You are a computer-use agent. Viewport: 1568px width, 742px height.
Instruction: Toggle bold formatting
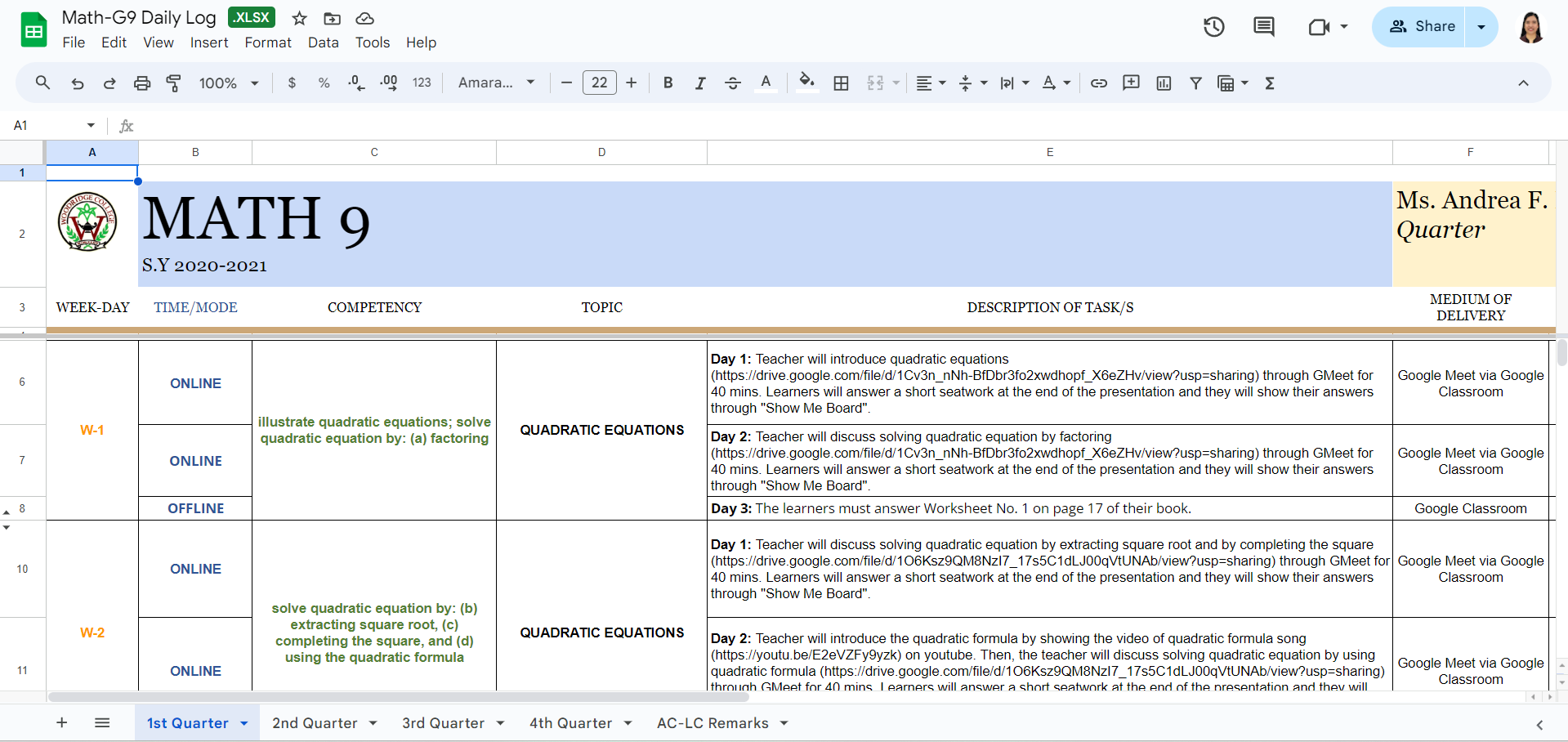click(668, 83)
